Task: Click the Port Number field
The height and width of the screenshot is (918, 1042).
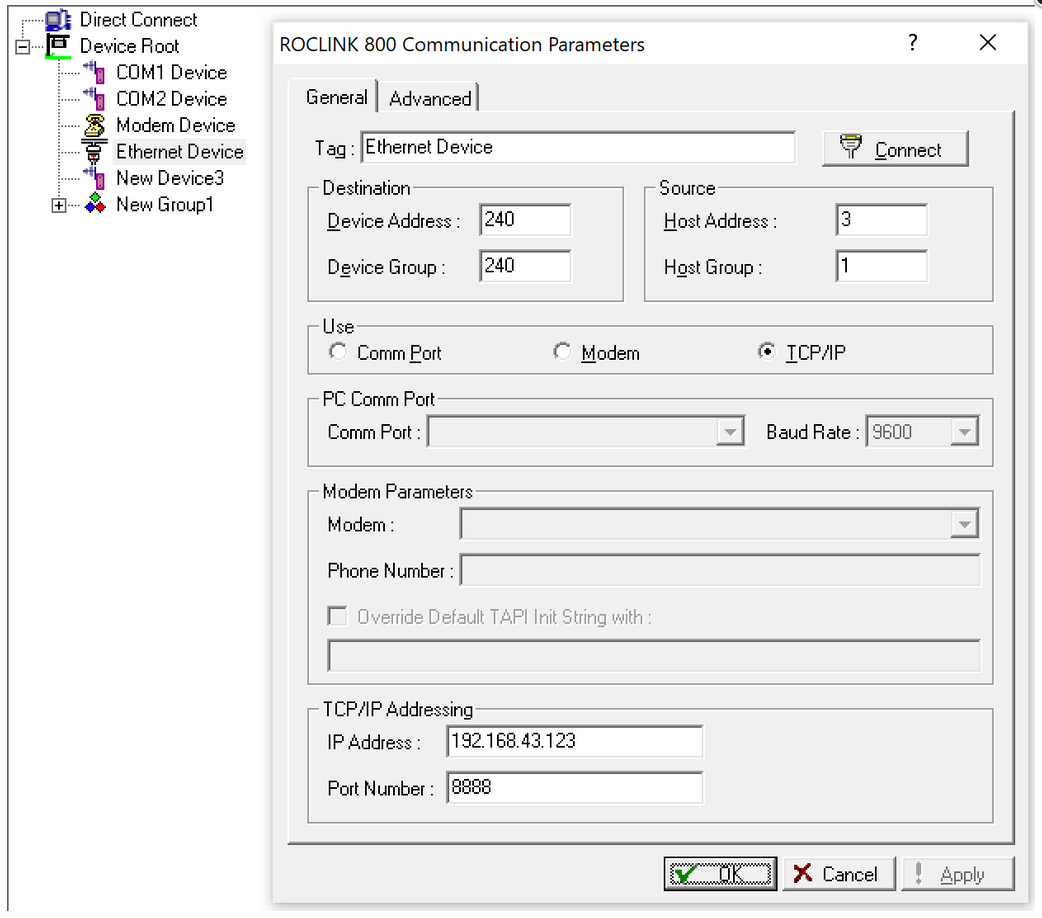Action: 575,788
